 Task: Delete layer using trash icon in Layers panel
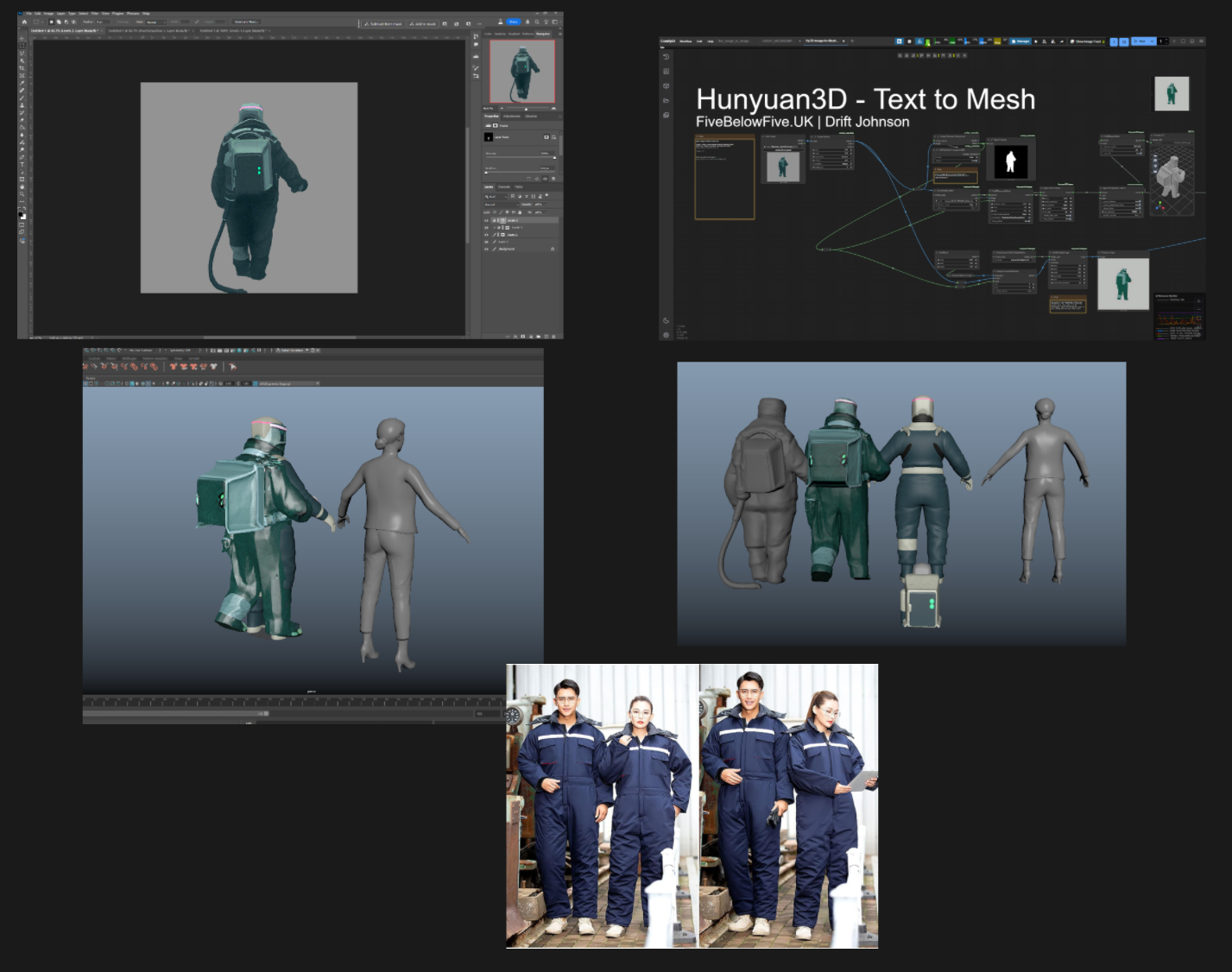tap(553, 337)
